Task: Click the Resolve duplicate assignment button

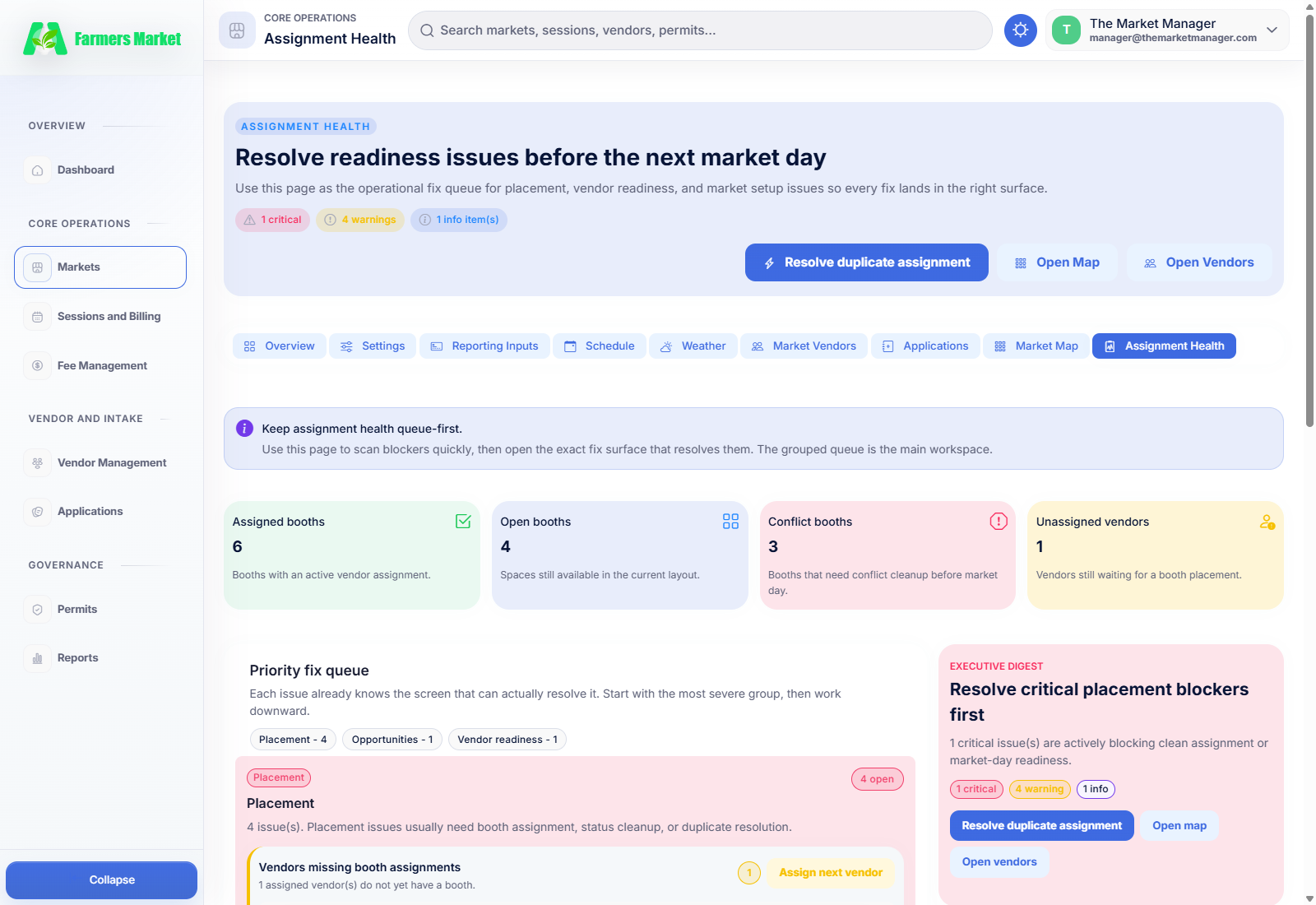Action: [865, 262]
